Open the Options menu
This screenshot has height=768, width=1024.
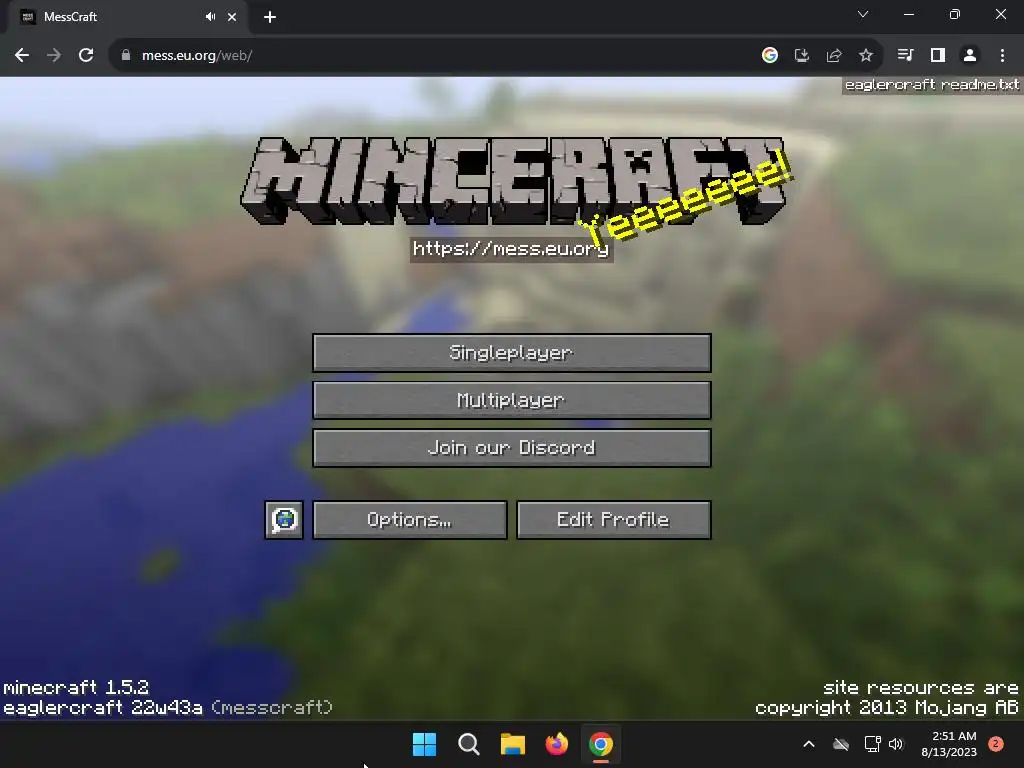pos(409,520)
